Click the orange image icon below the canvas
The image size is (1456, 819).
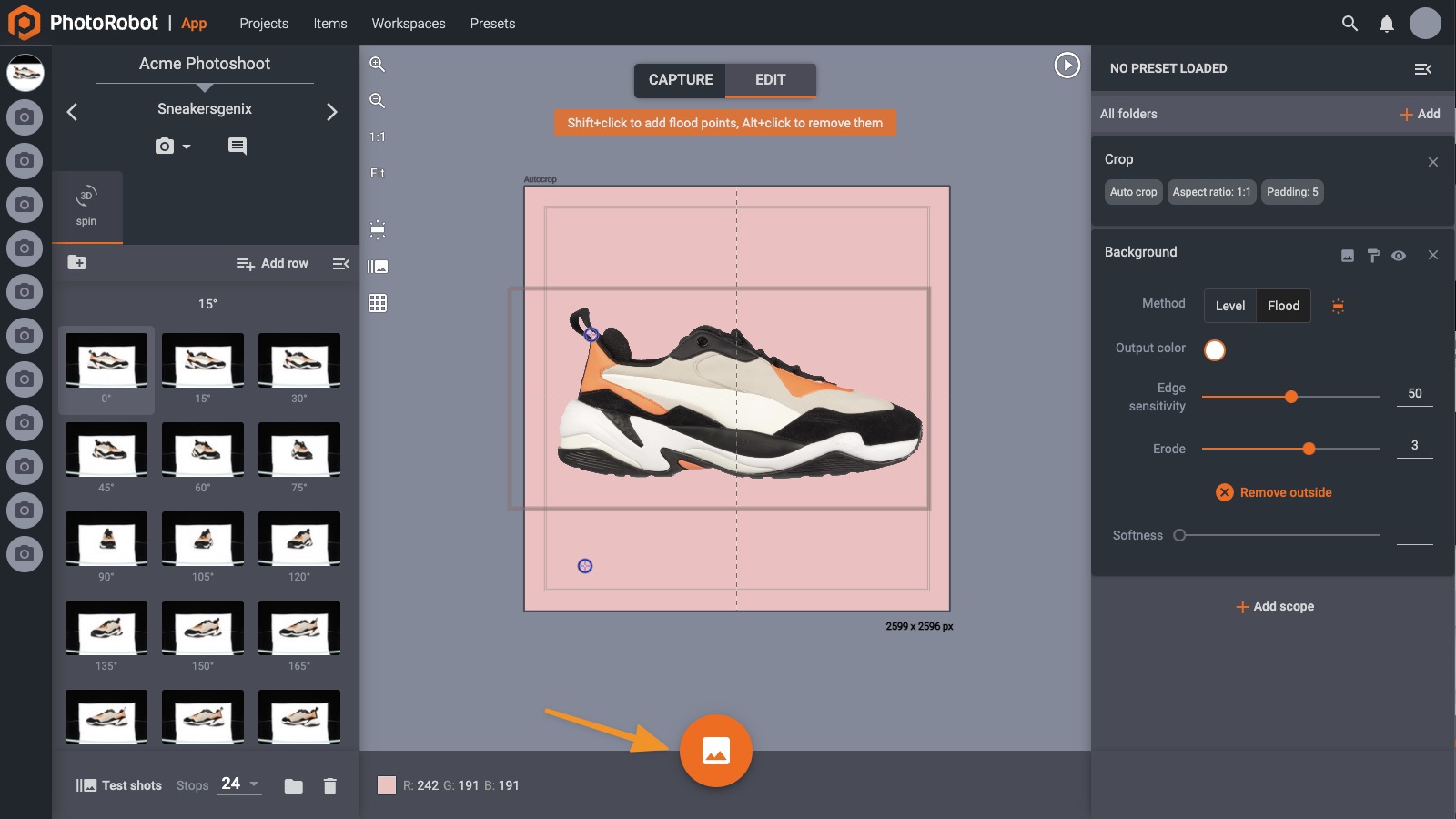pyautogui.click(x=717, y=751)
